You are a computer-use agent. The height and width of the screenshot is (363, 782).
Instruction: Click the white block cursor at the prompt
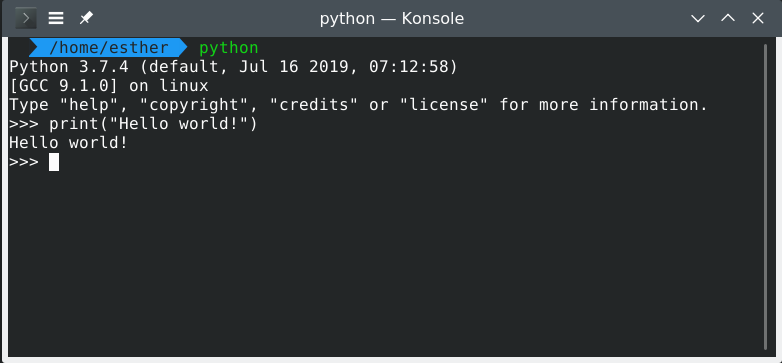coord(54,162)
